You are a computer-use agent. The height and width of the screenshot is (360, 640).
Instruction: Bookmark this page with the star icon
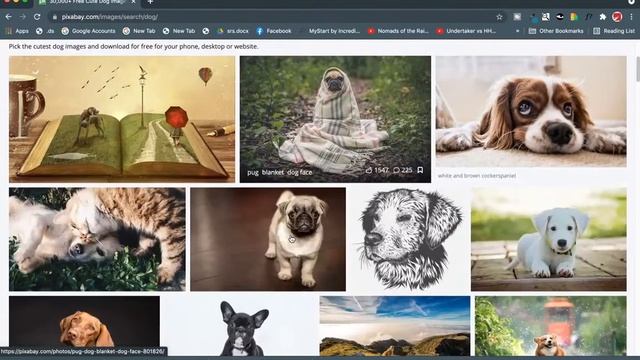click(499, 17)
